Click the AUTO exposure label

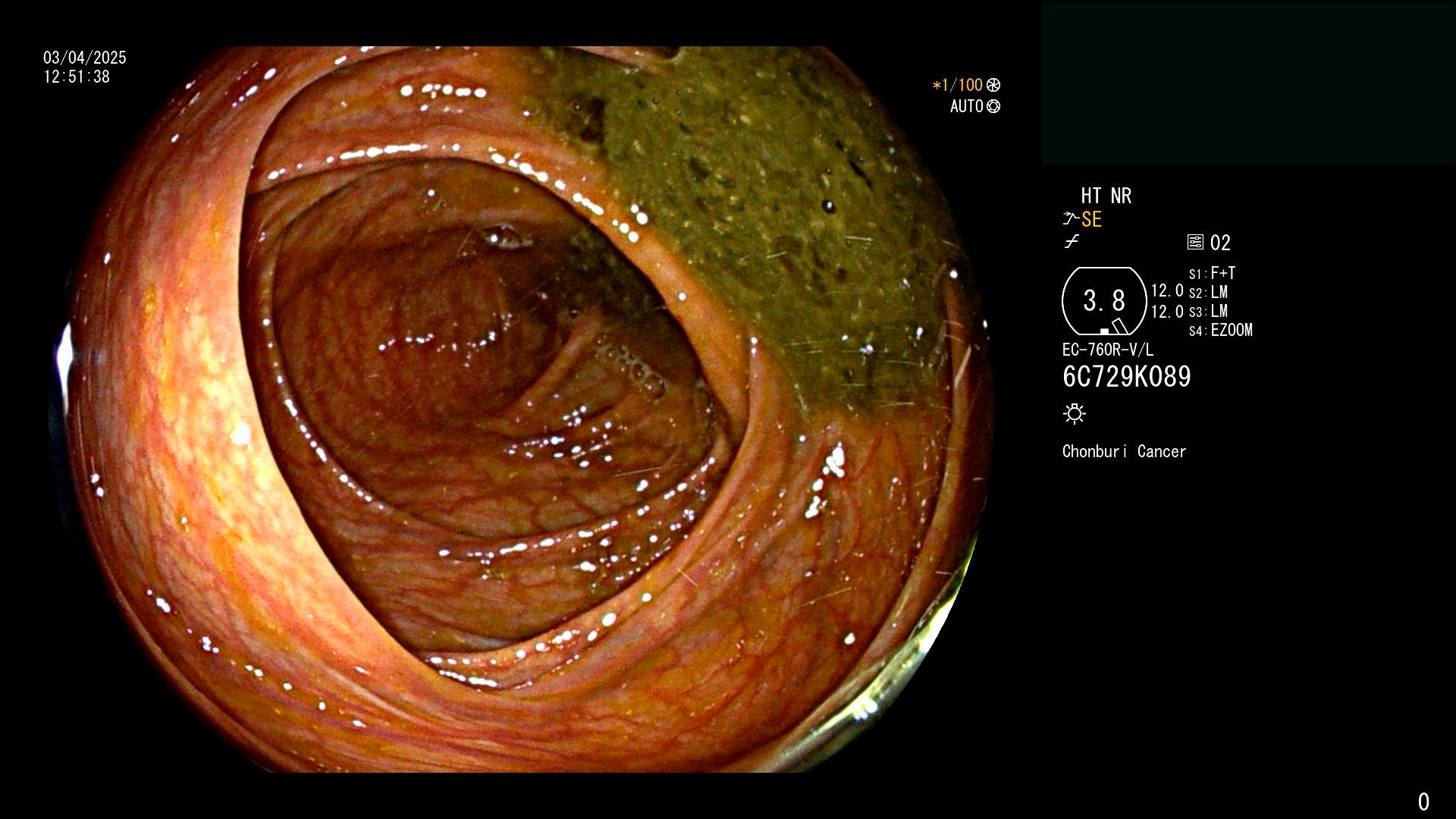pos(967,106)
